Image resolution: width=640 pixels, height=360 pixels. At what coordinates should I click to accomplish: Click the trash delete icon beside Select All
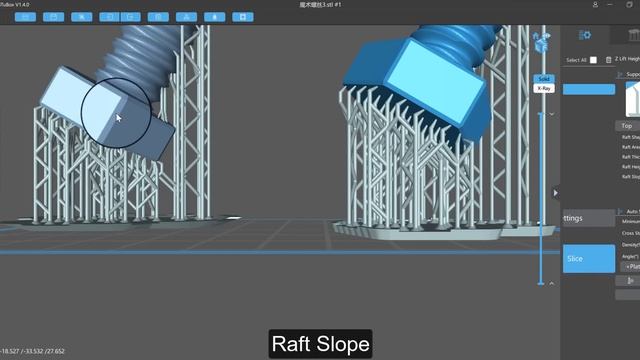[608, 60]
